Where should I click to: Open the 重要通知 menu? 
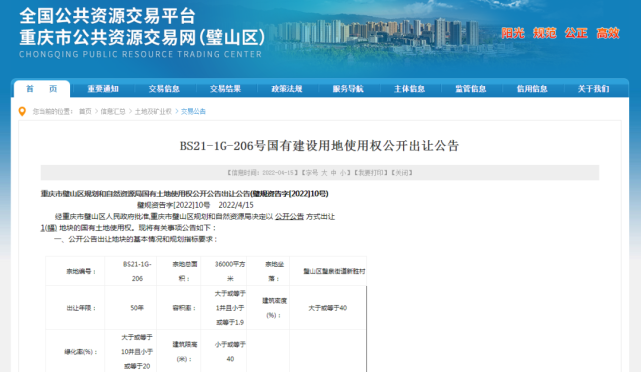pos(103,89)
